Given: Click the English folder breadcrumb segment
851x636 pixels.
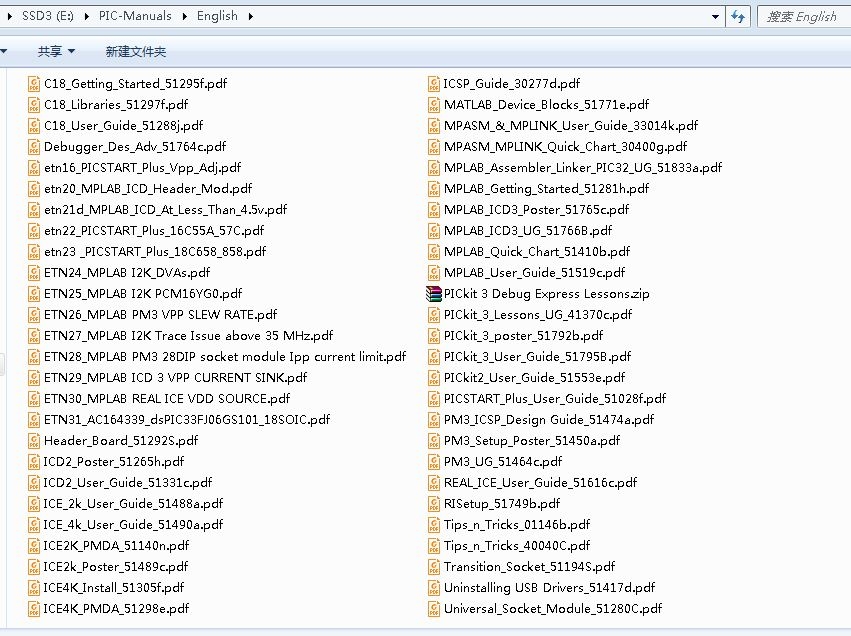Looking at the screenshot, I should (217, 16).
